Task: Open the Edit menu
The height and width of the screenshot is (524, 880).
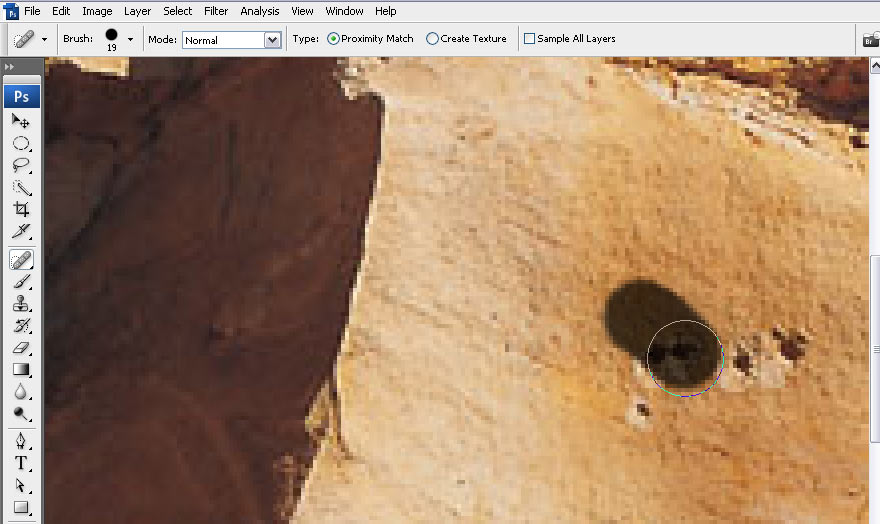Action: pos(61,11)
